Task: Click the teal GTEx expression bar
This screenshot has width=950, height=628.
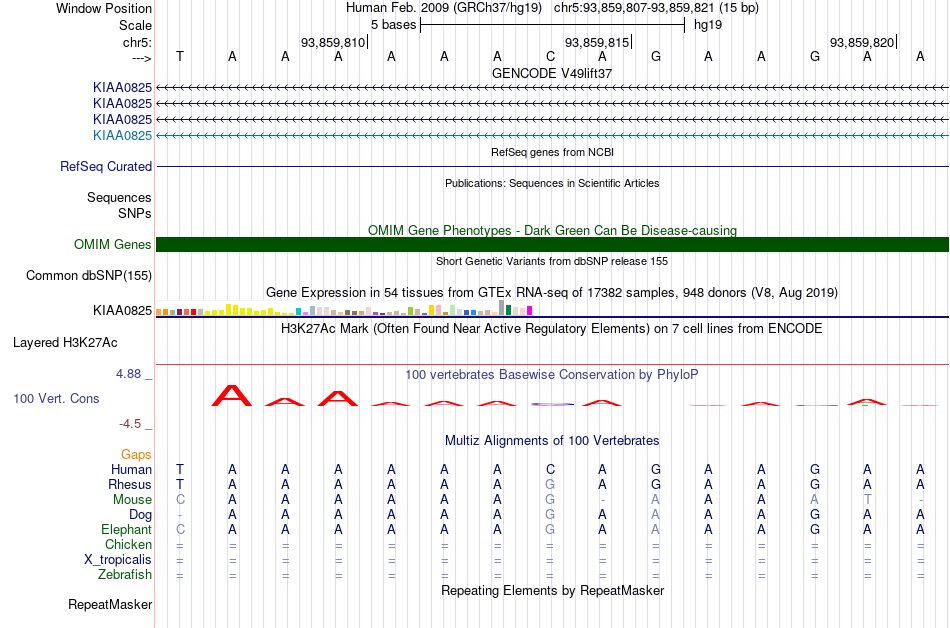Action: (x=299, y=312)
